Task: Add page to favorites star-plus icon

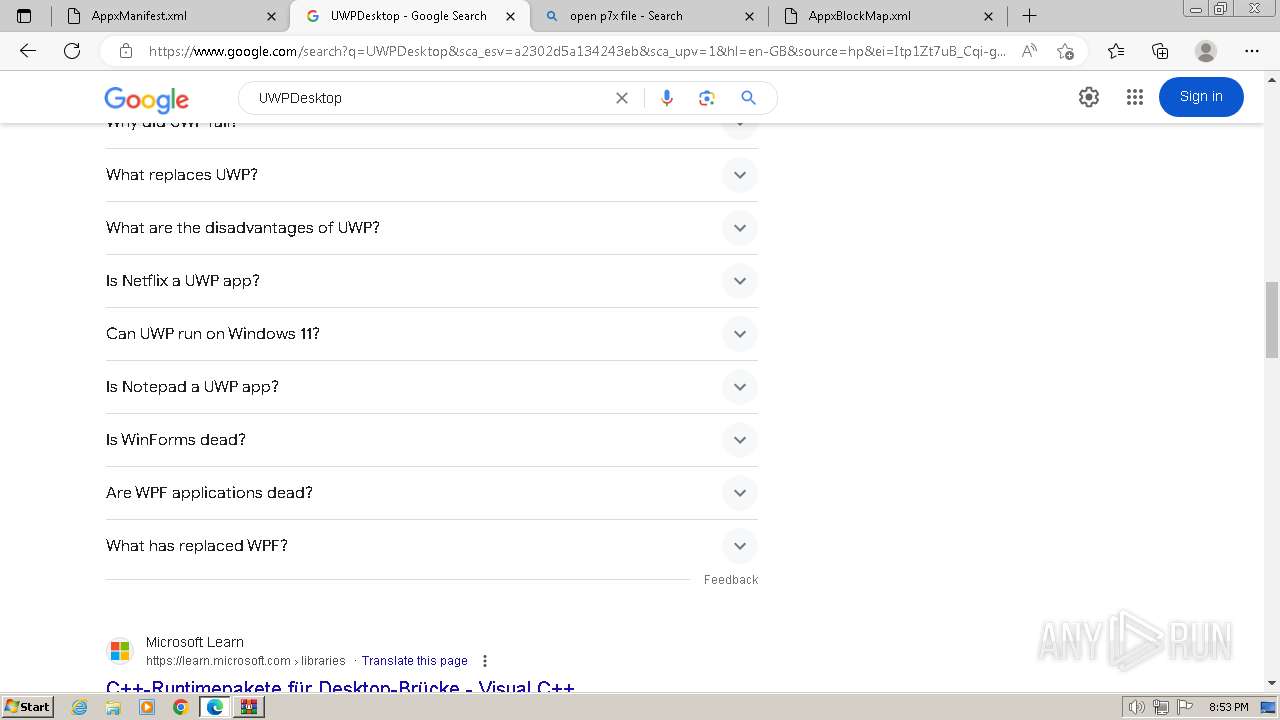Action: click(x=1065, y=51)
